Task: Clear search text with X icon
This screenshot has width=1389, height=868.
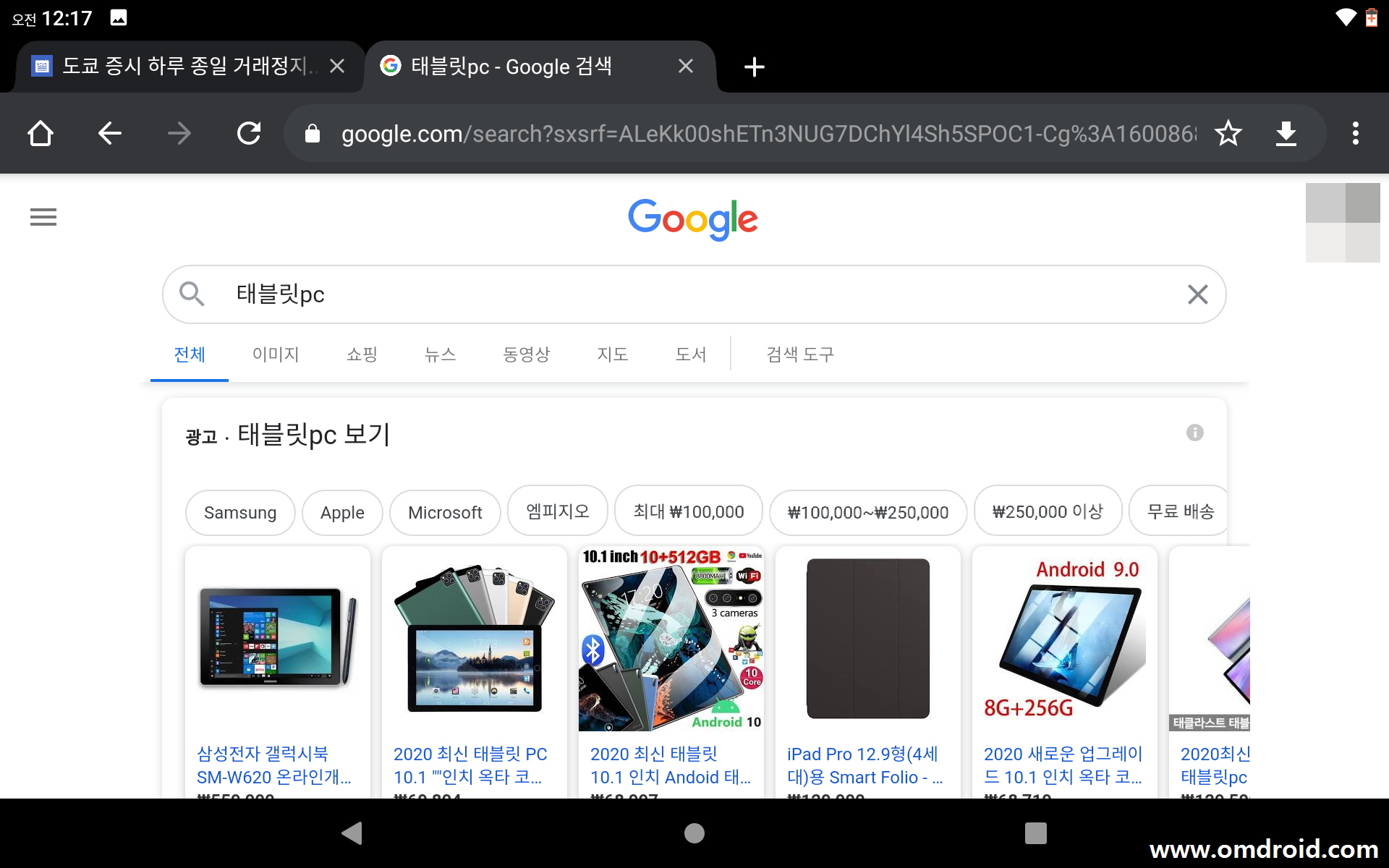Action: click(x=1198, y=294)
